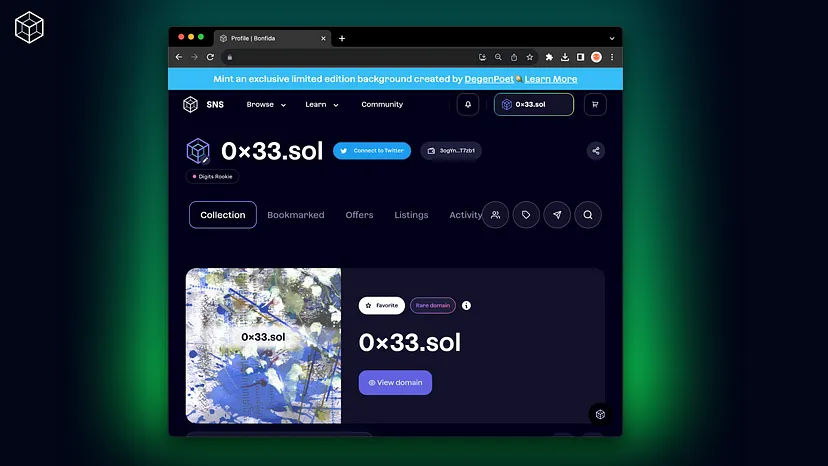Screen dimensions: 828x466
Task: Click the info icon next to Rare domain
Action: coord(466,305)
